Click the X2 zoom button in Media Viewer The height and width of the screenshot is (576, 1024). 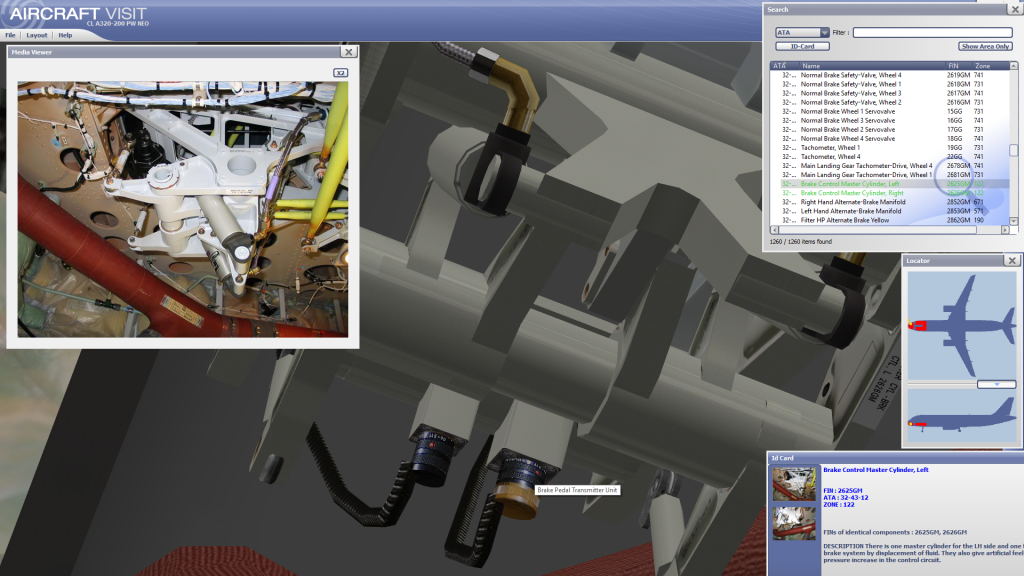tap(340, 72)
